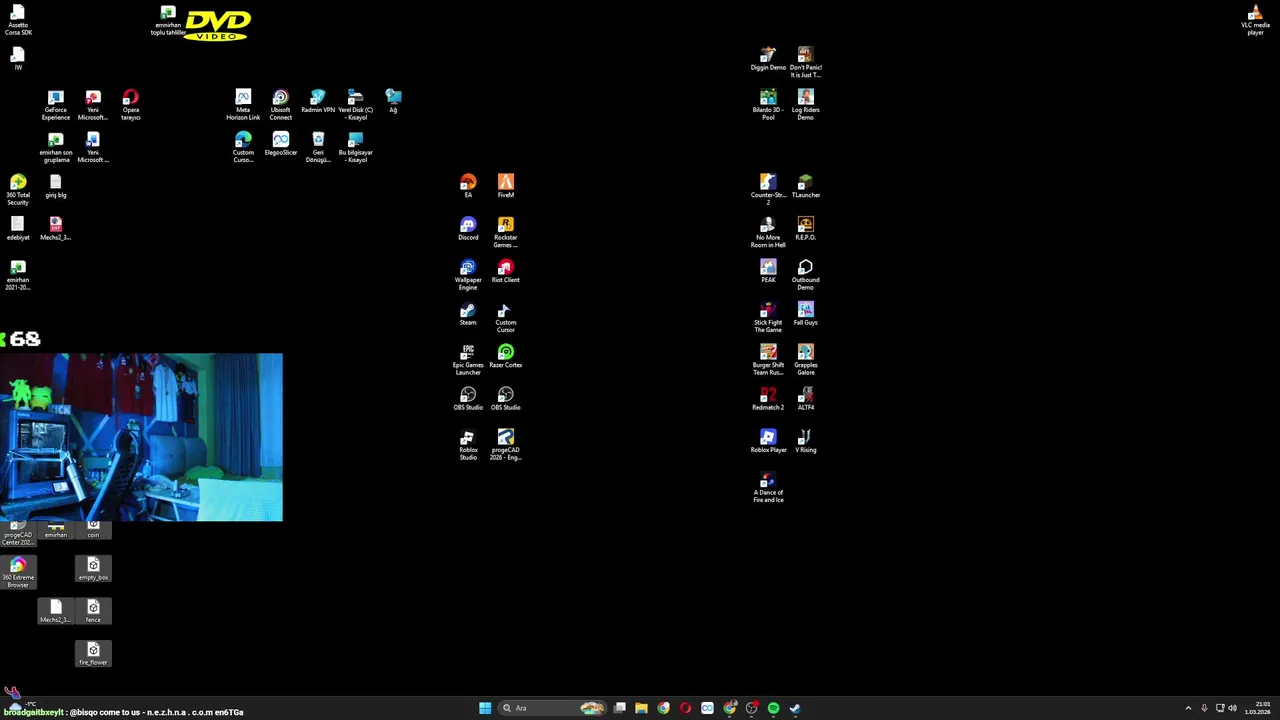Launch Meta Horizon Link

[x=243, y=105]
